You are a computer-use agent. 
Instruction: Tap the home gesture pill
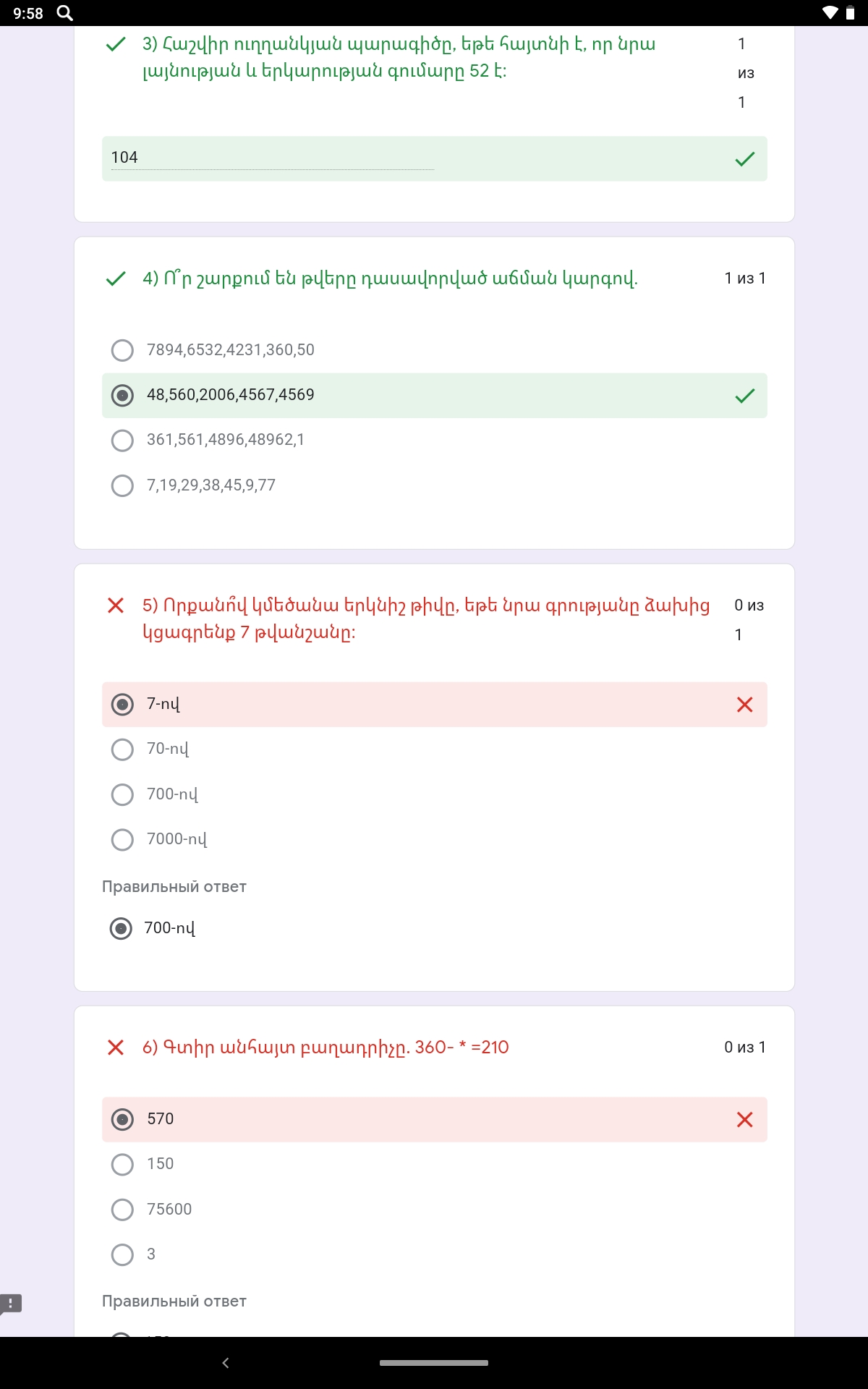click(434, 1363)
